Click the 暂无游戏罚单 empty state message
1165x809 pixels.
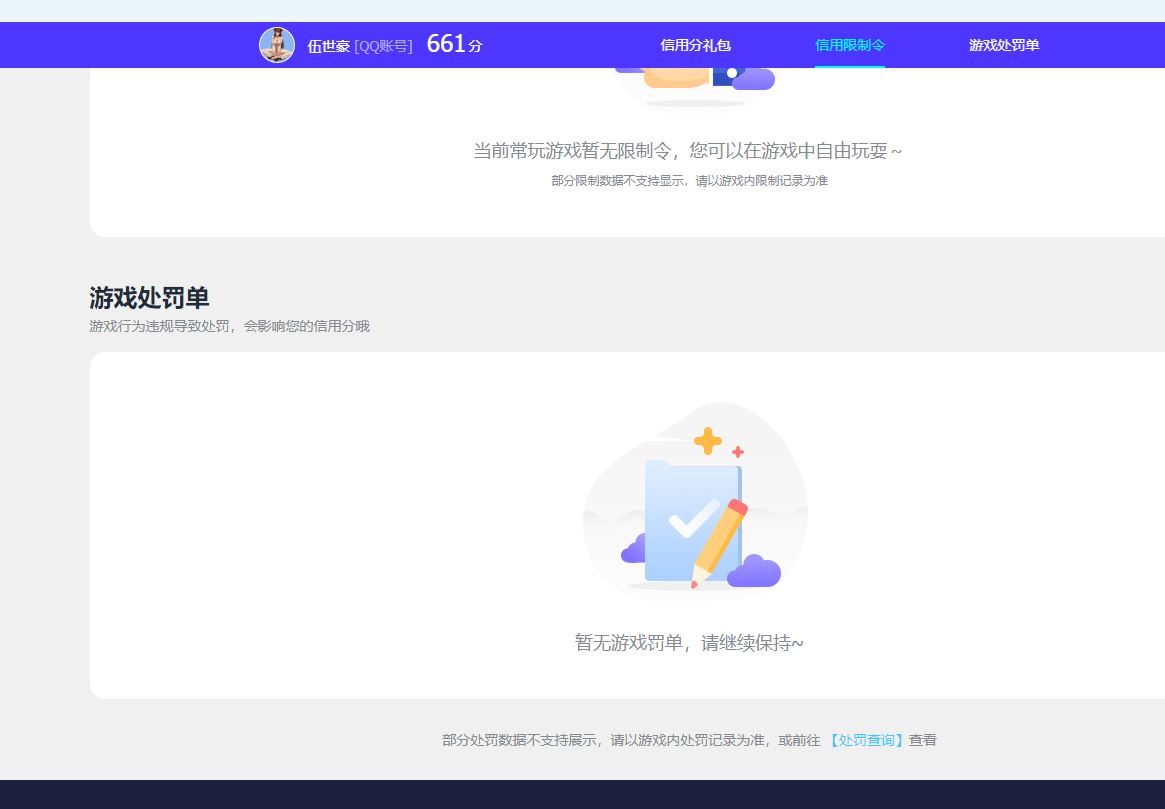click(689, 643)
